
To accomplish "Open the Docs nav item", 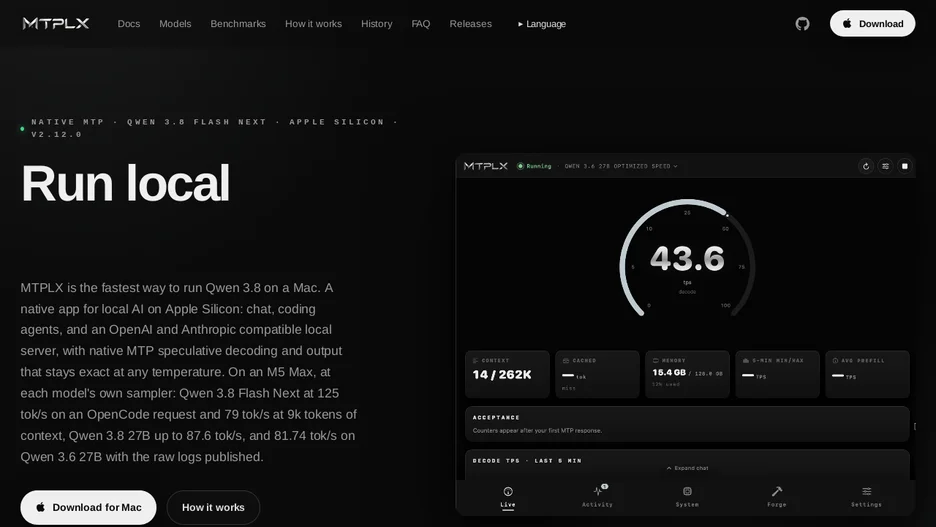I will click(129, 24).
